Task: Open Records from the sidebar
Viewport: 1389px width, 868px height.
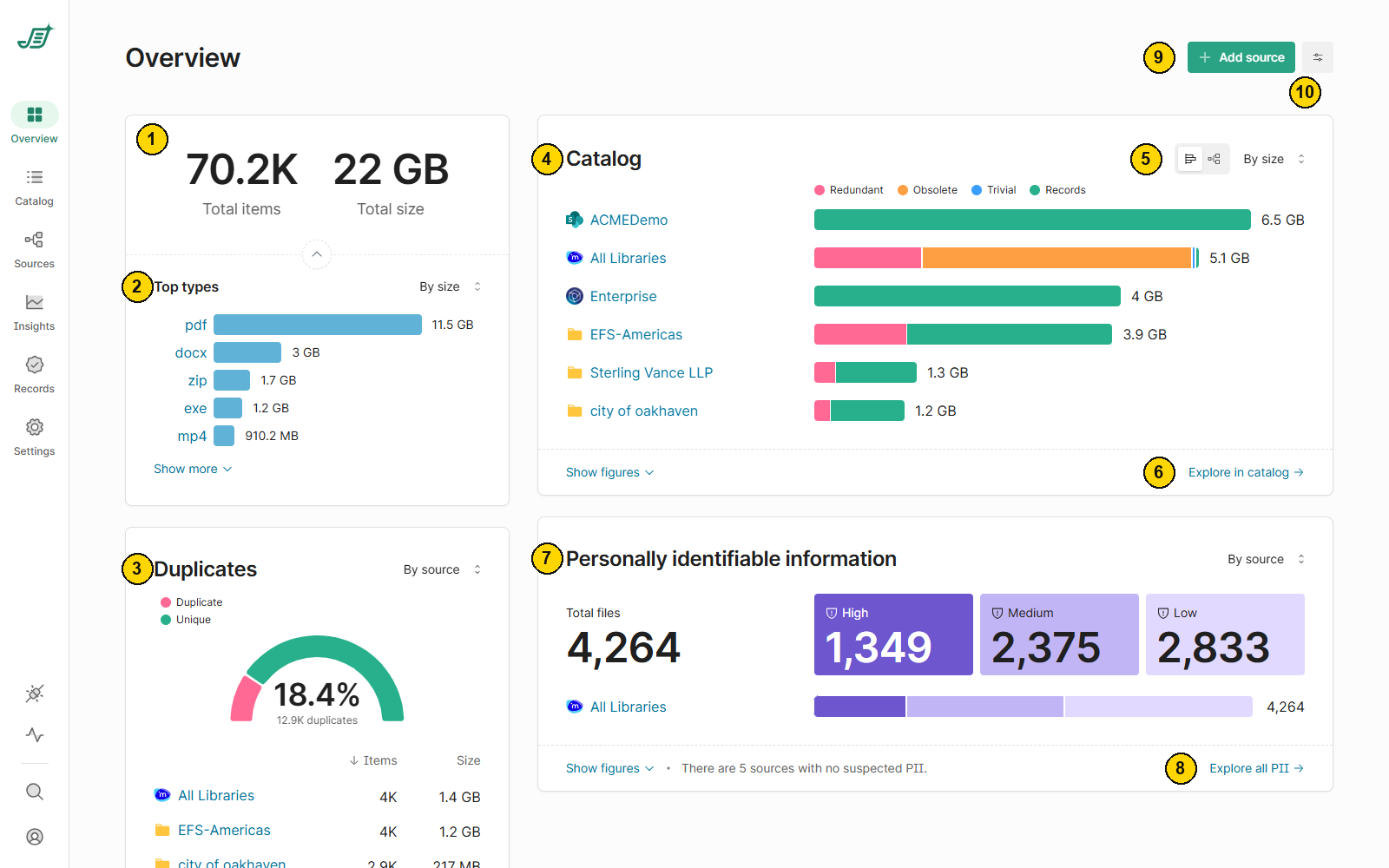Action: click(35, 375)
